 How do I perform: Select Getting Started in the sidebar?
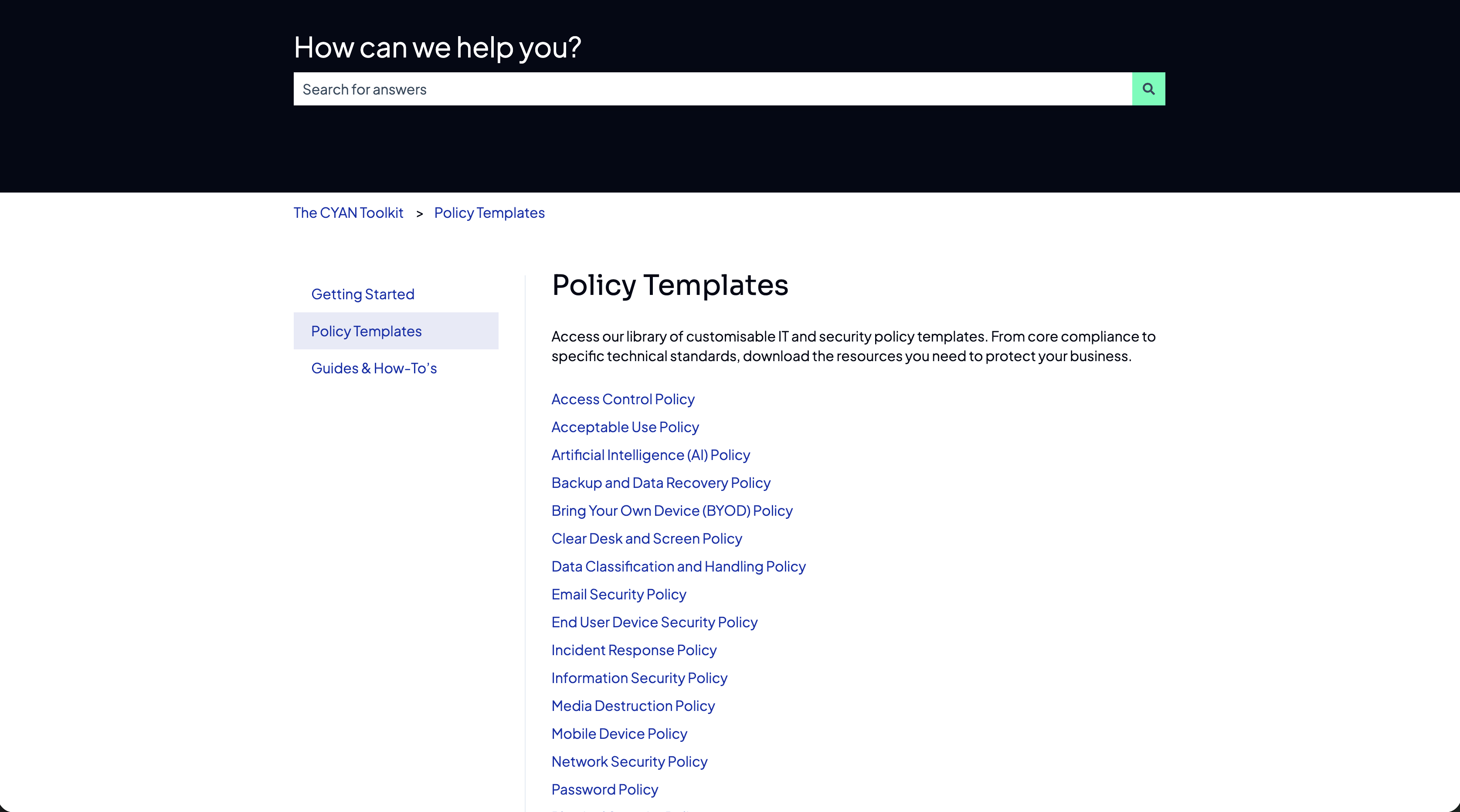point(363,294)
